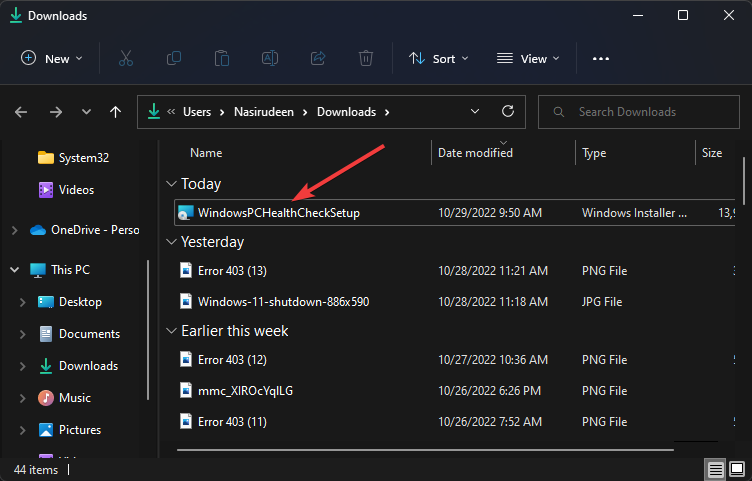Click the Delete trash can icon

[365, 59]
